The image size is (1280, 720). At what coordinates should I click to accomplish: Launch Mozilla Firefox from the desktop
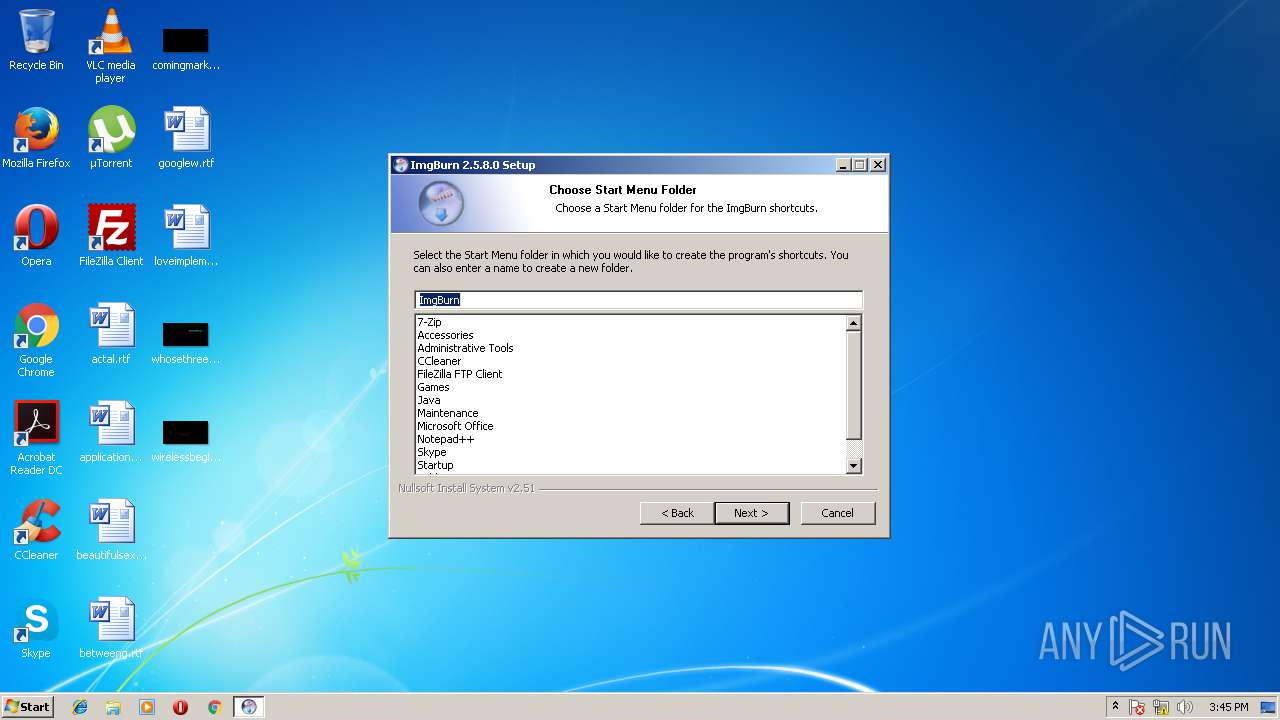click(x=36, y=138)
